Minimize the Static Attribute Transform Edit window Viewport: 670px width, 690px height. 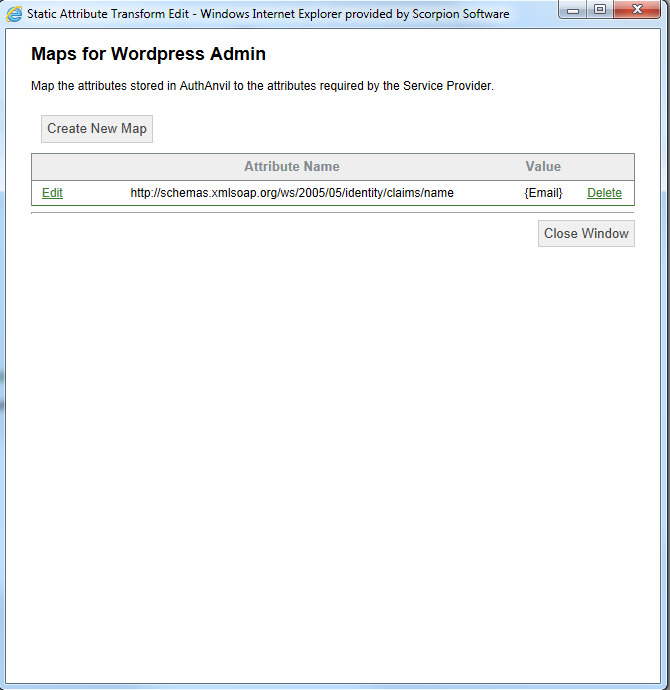tap(573, 10)
